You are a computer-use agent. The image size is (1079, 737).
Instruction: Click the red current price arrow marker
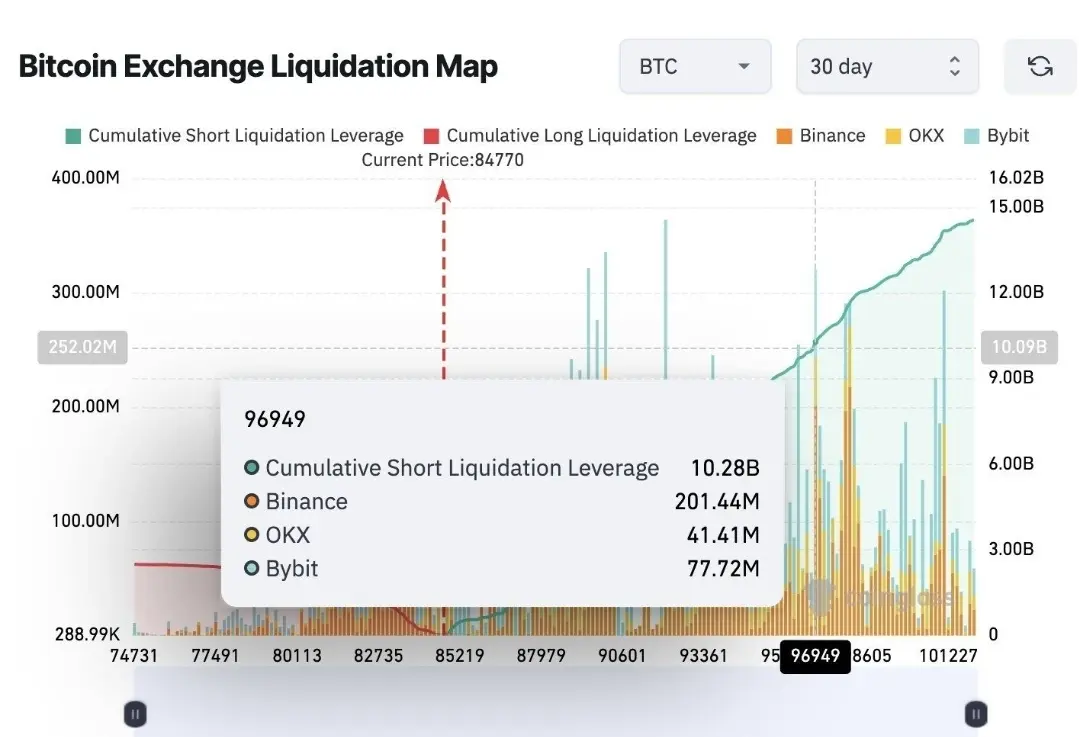443,191
